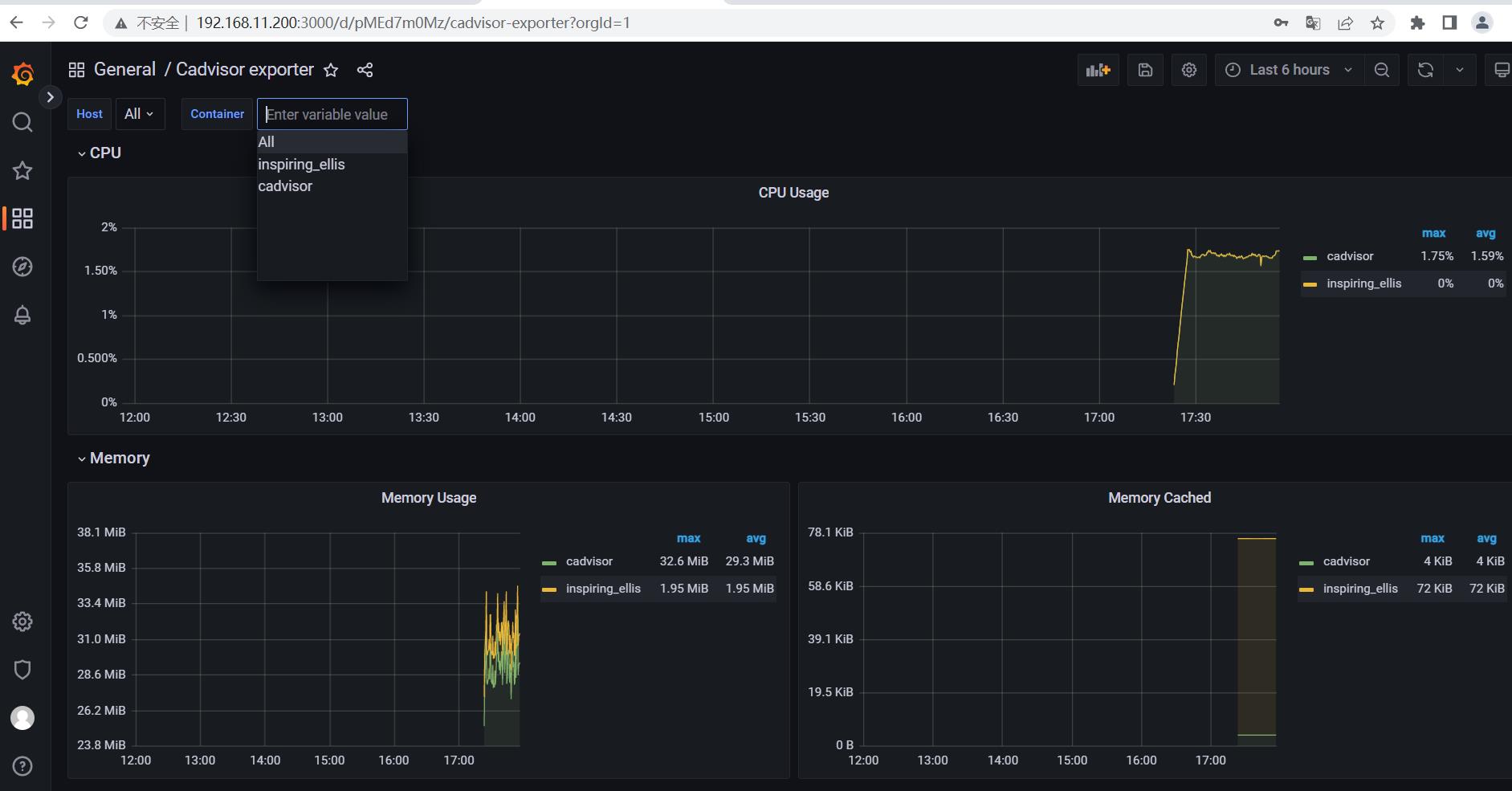Image resolution: width=1512 pixels, height=791 pixels.
Task: Toggle inspiring_ellis series in Memory Usage legend
Action: (603, 589)
